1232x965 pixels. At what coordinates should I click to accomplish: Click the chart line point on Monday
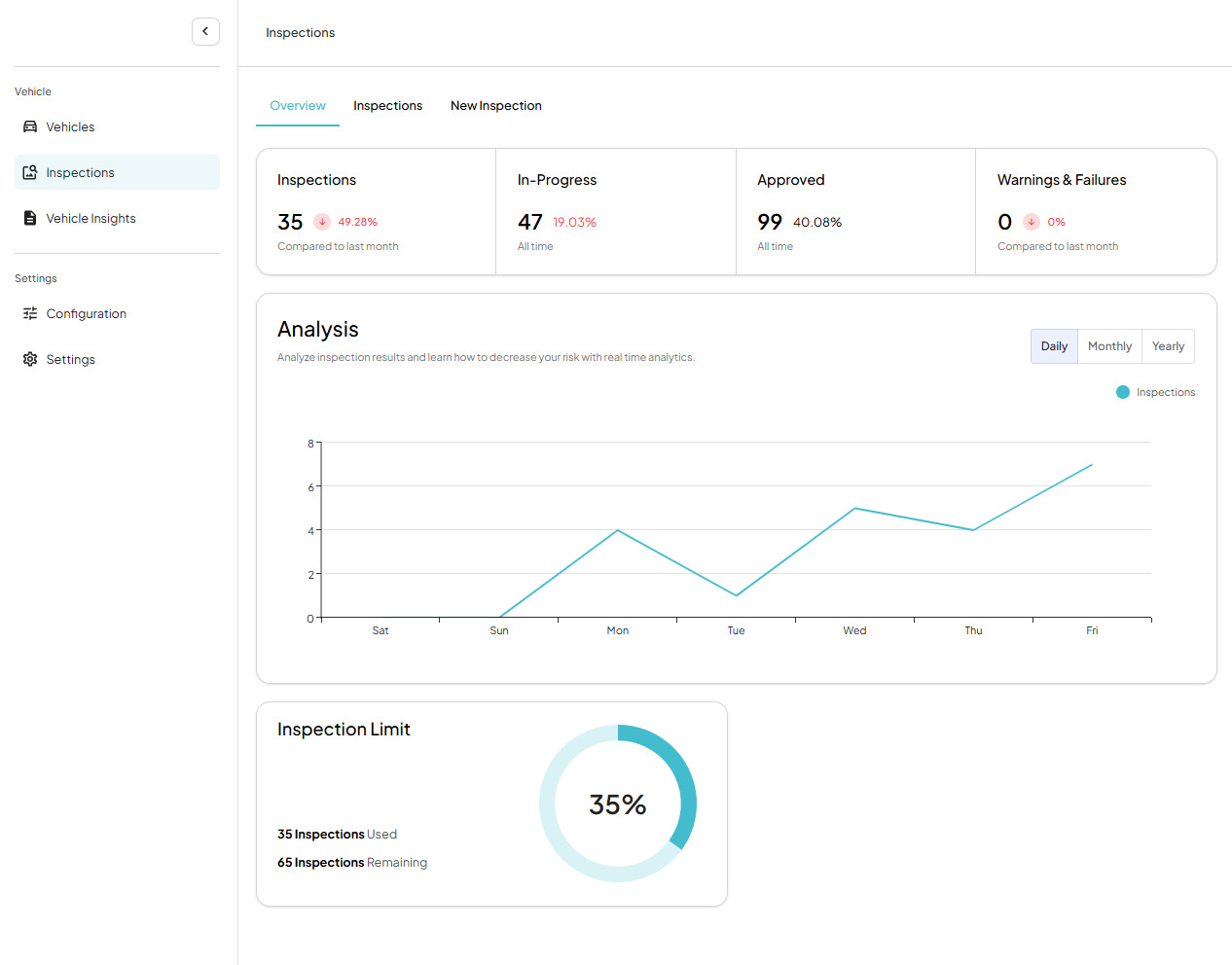(618, 530)
